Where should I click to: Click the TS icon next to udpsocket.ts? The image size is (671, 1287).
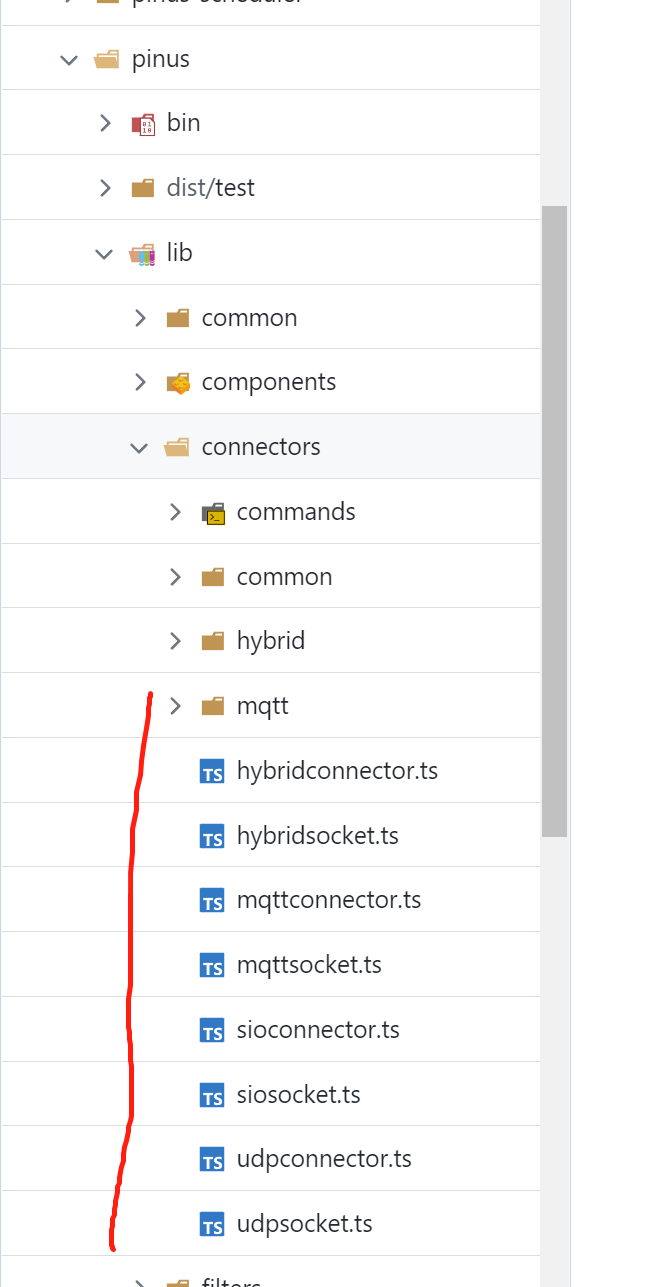coord(212,1223)
